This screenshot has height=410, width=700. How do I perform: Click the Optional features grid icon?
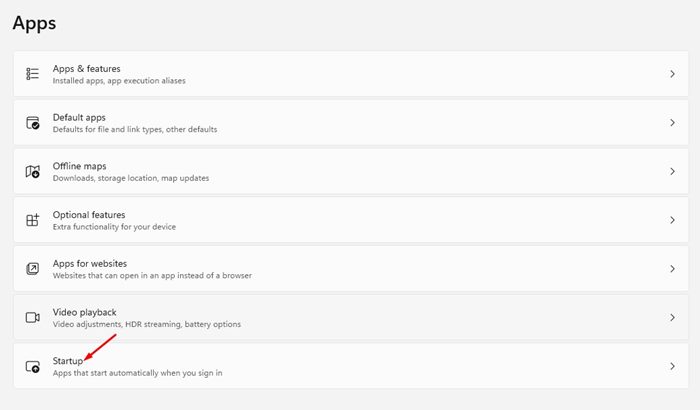click(x=32, y=220)
